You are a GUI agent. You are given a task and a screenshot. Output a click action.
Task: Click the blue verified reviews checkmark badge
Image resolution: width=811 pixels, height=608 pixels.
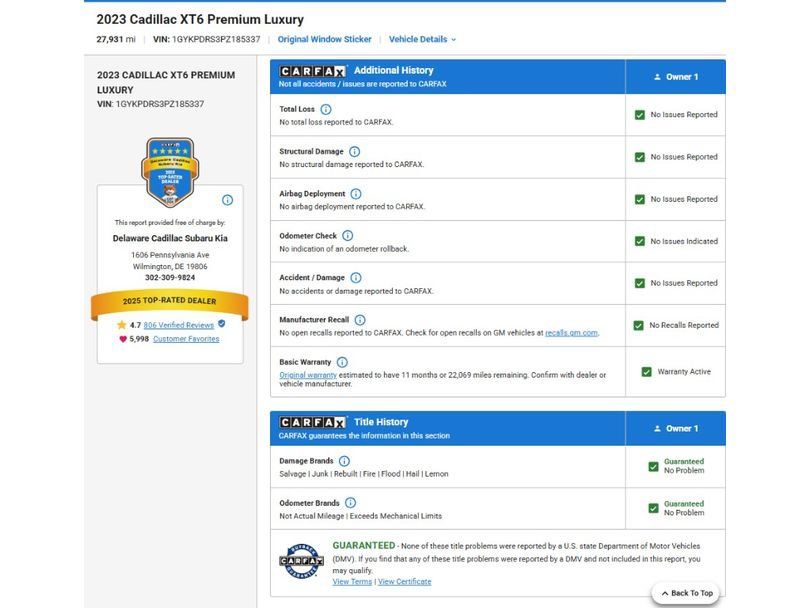tap(221, 324)
